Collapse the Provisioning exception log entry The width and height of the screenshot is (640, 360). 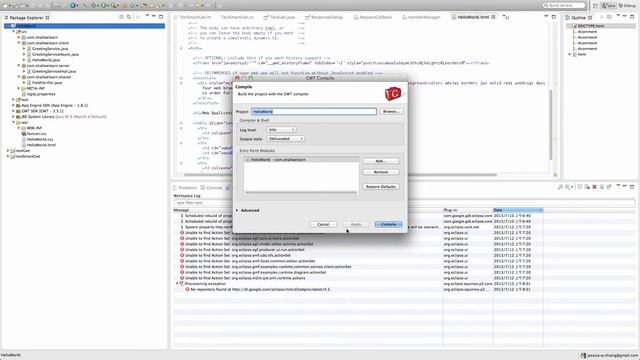coord(178,283)
